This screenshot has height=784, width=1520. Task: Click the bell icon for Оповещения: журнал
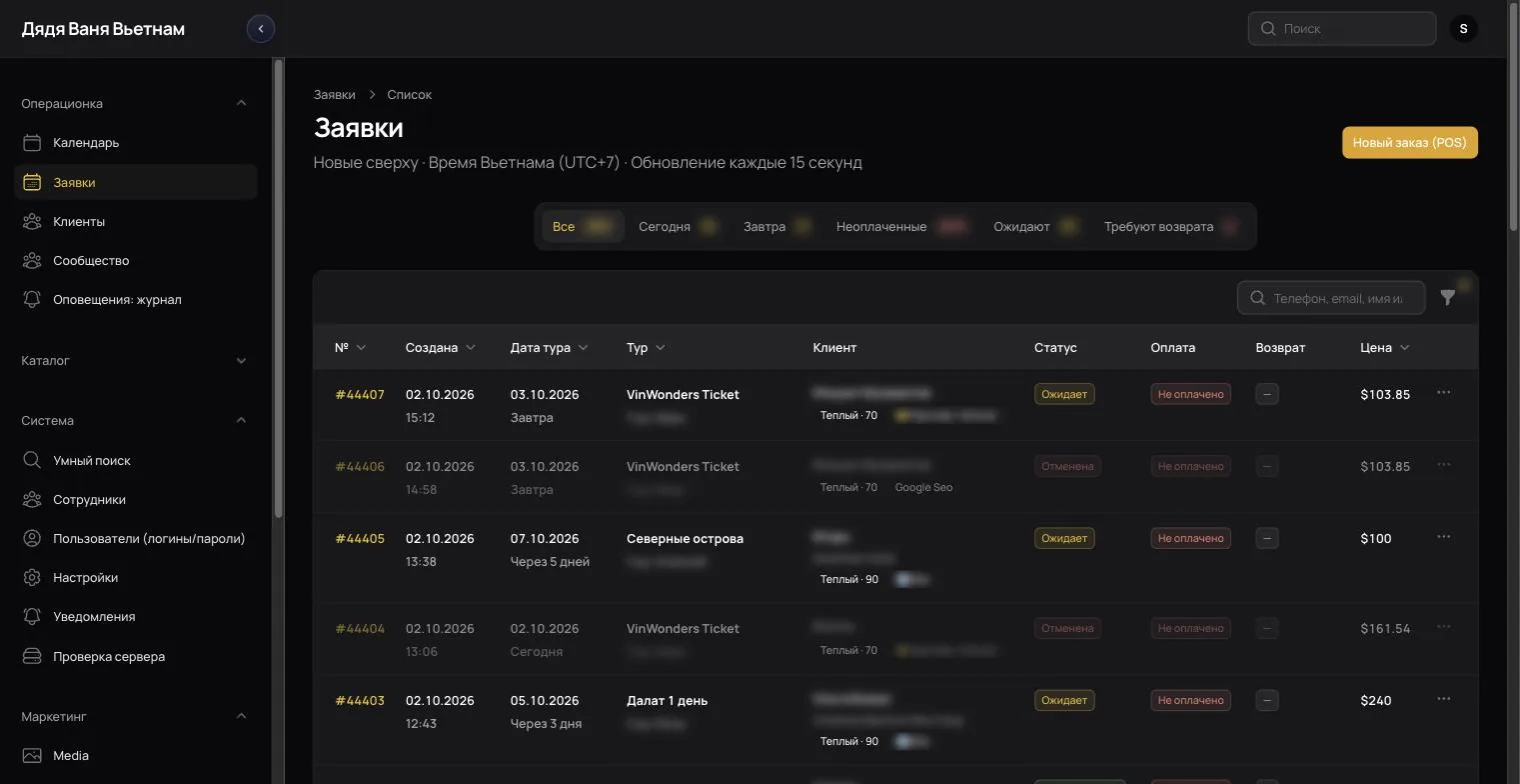32,300
